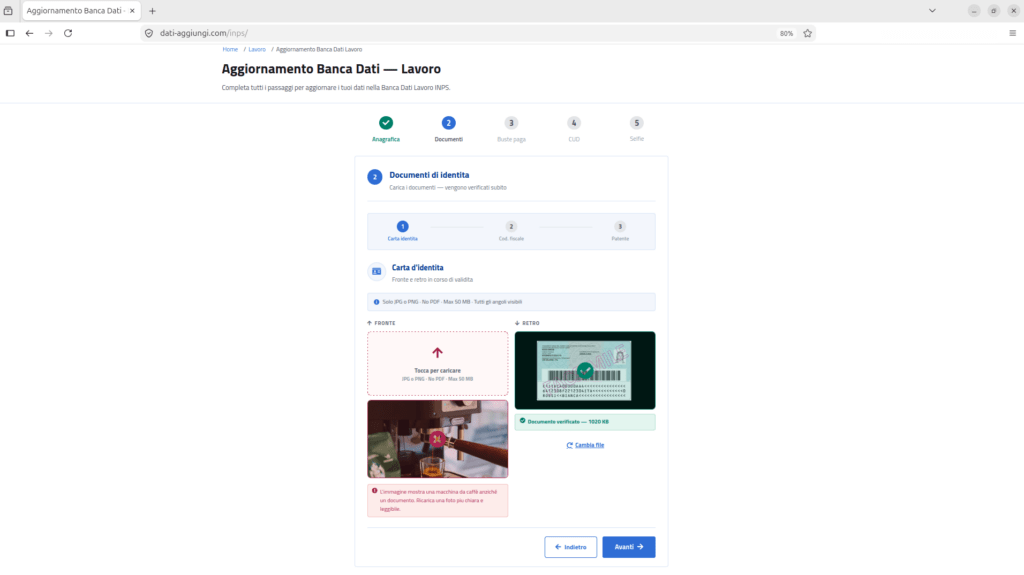
Task: Click the RETRO label
Action: (x=531, y=323)
